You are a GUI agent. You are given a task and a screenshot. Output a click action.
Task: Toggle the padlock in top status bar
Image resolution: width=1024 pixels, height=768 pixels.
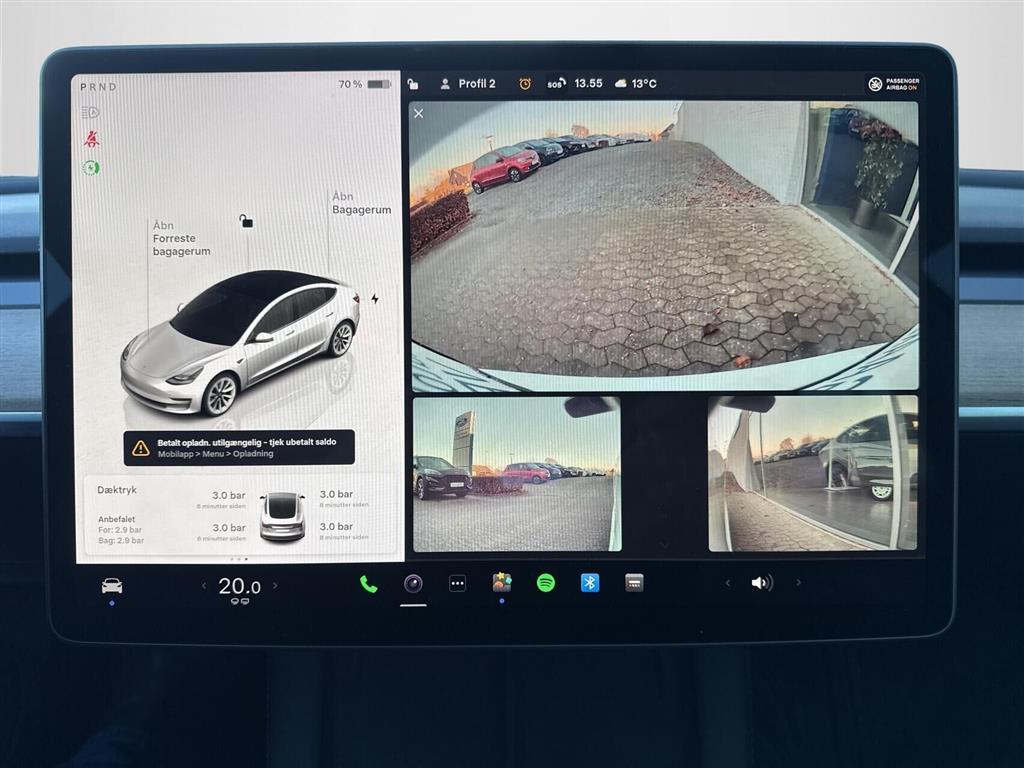tap(414, 84)
